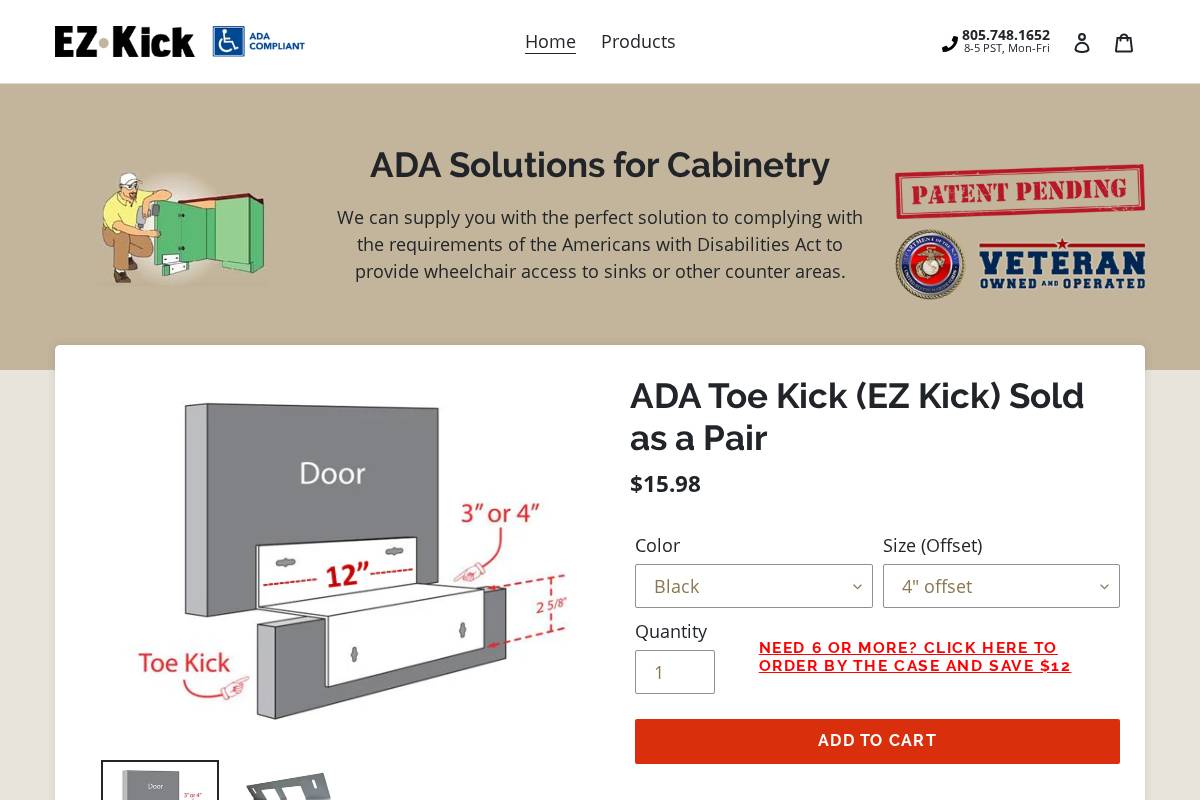Click the Veteran Owned and Operated badge
1200x800 pixels.
(1062, 264)
